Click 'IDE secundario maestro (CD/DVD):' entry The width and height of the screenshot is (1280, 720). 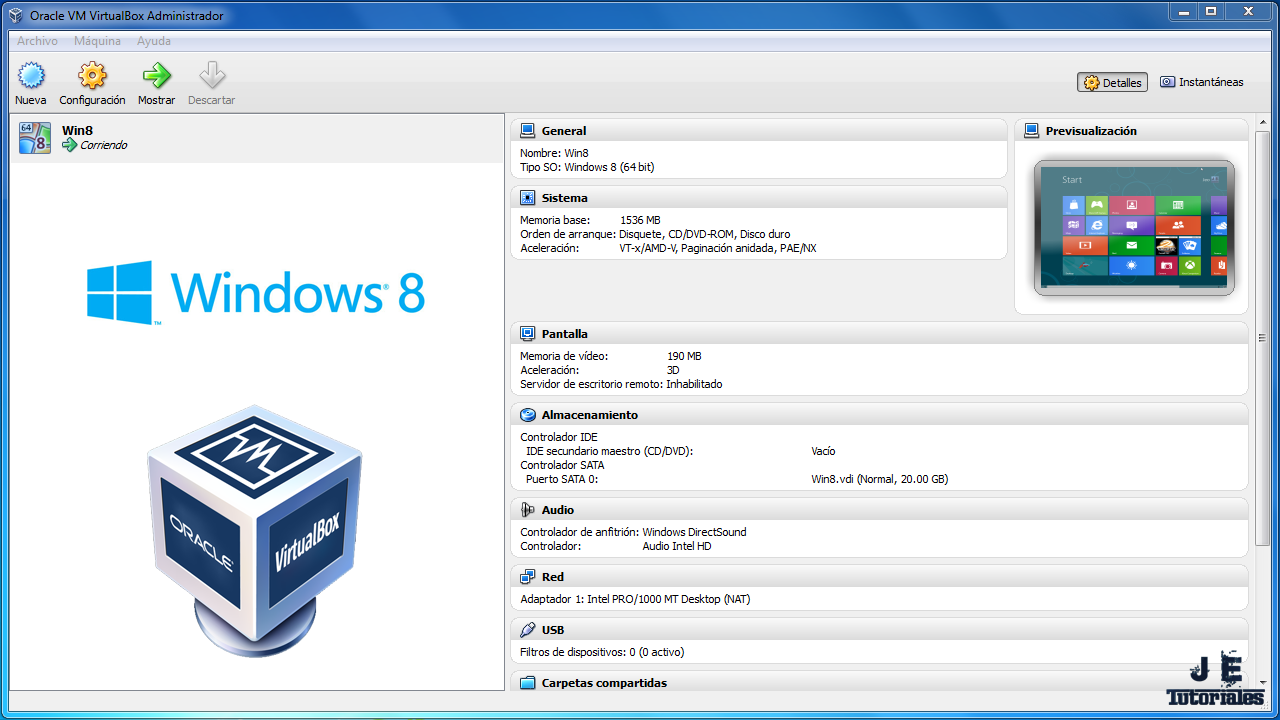[609, 451]
